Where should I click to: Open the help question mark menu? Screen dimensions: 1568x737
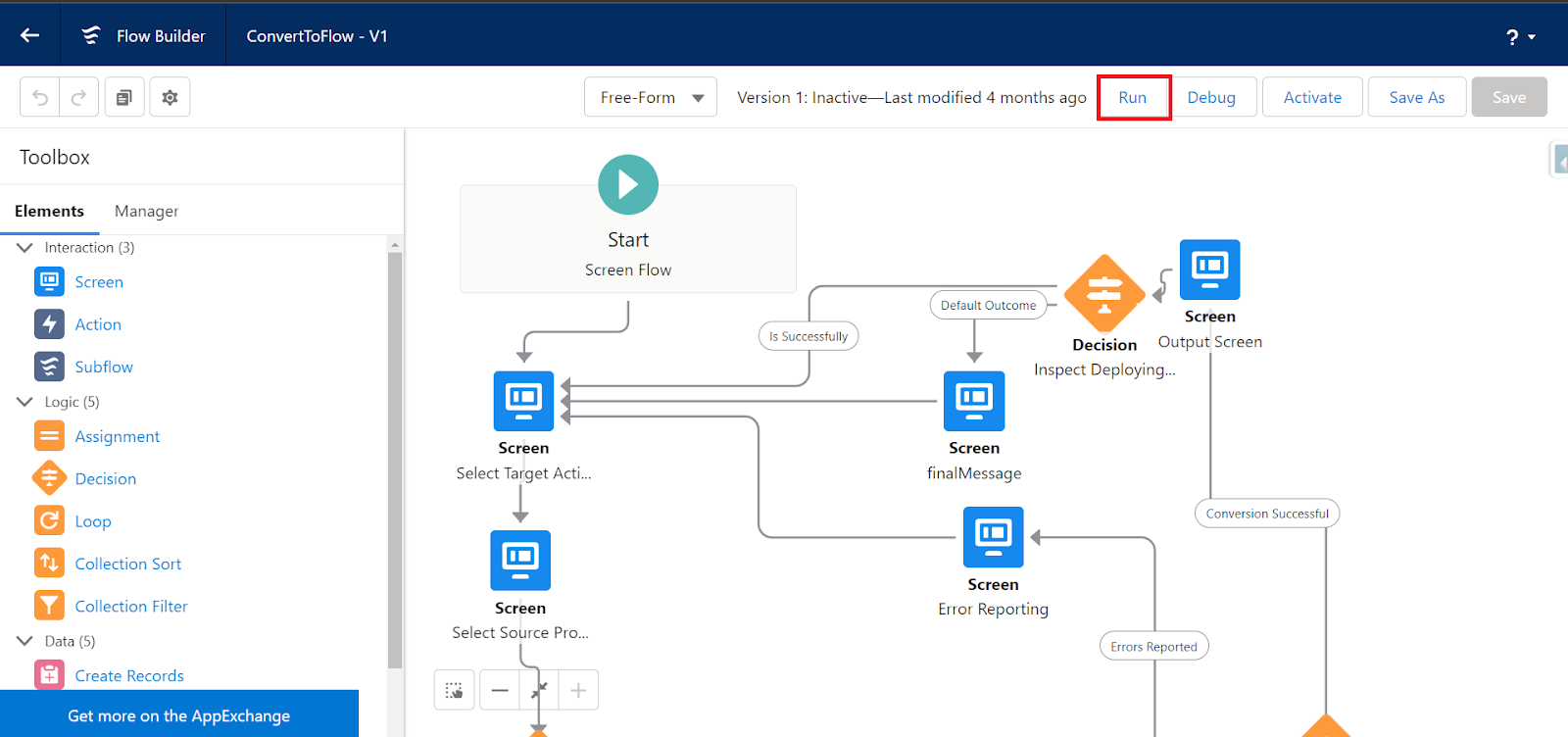(1520, 37)
